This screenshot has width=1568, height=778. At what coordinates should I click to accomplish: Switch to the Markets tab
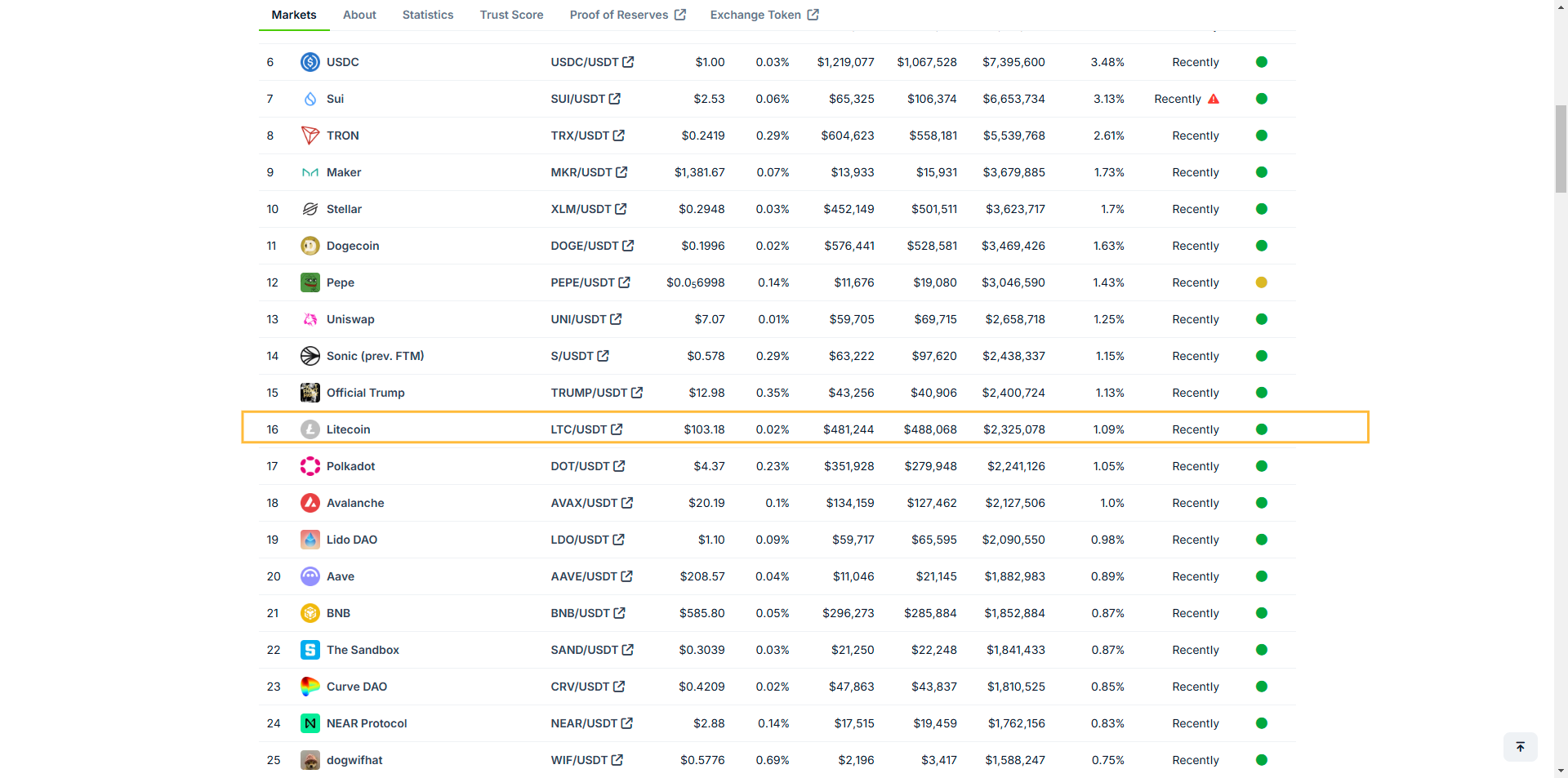click(x=294, y=15)
